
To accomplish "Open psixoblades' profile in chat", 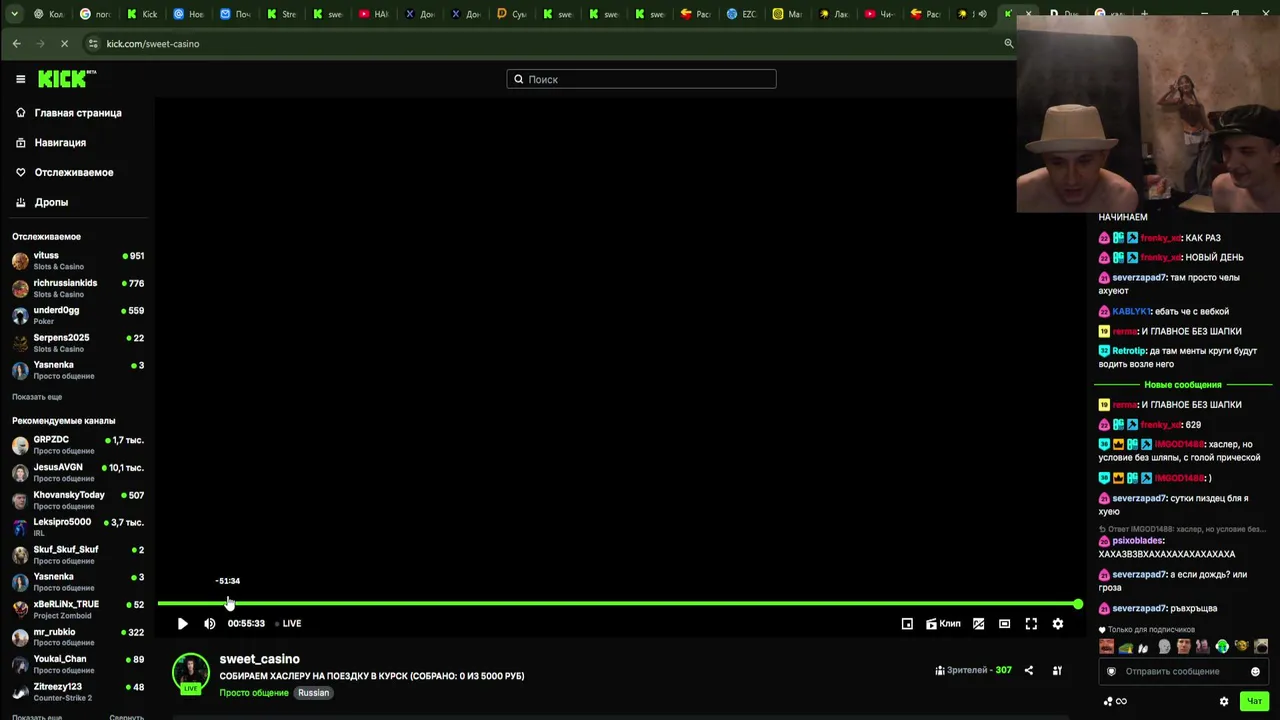I will point(1137,541).
